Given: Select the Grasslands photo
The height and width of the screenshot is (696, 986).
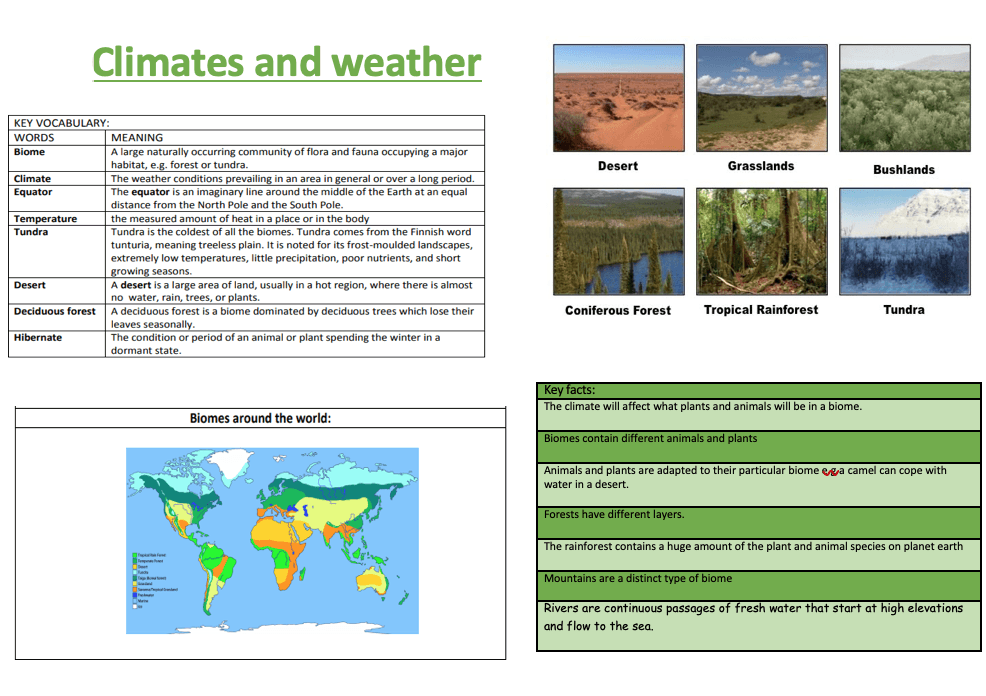Looking at the screenshot, I should pyautogui.click(x=762, y=98).
